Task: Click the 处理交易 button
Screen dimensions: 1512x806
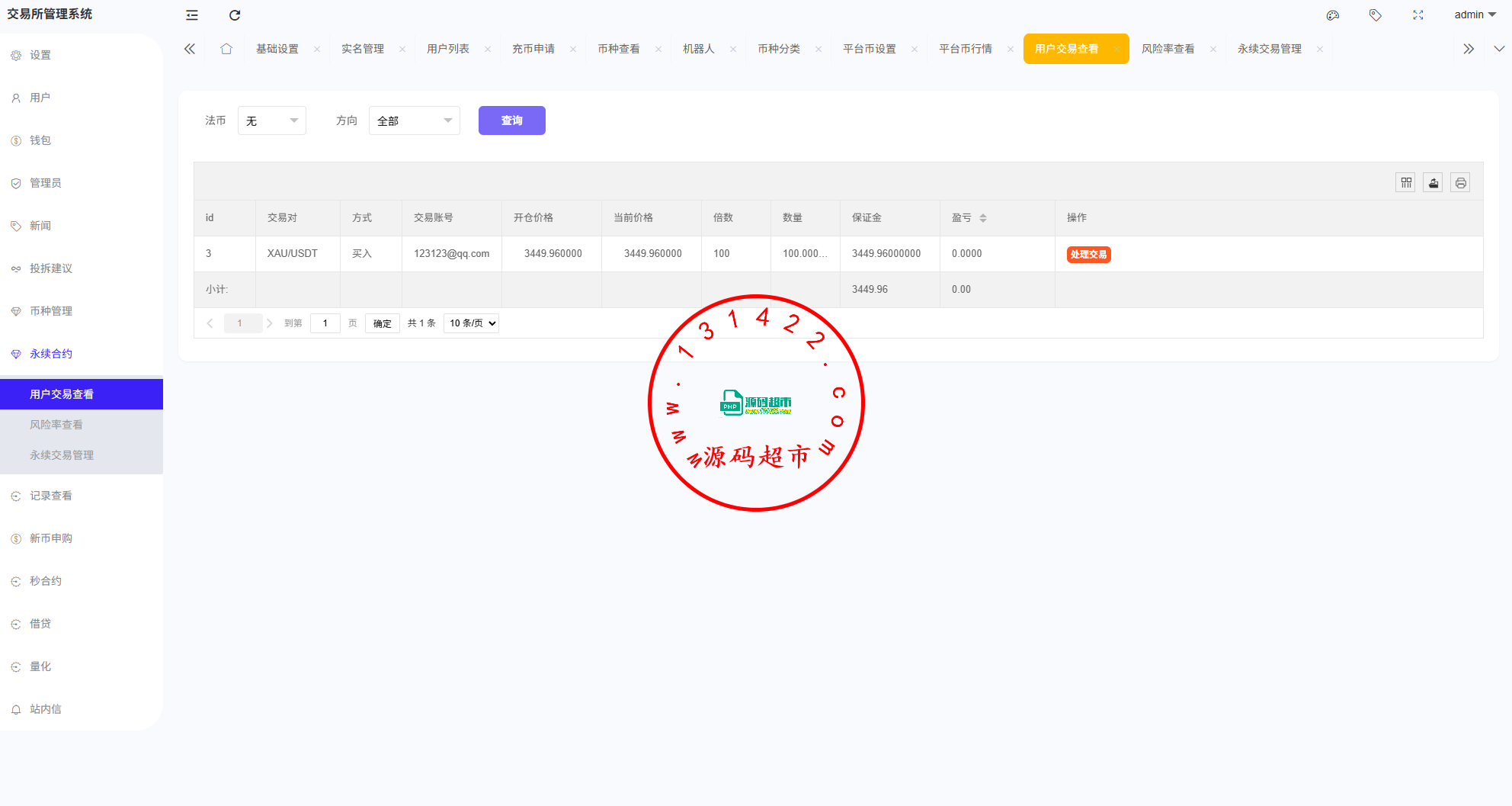Action: click(1088, 255)
